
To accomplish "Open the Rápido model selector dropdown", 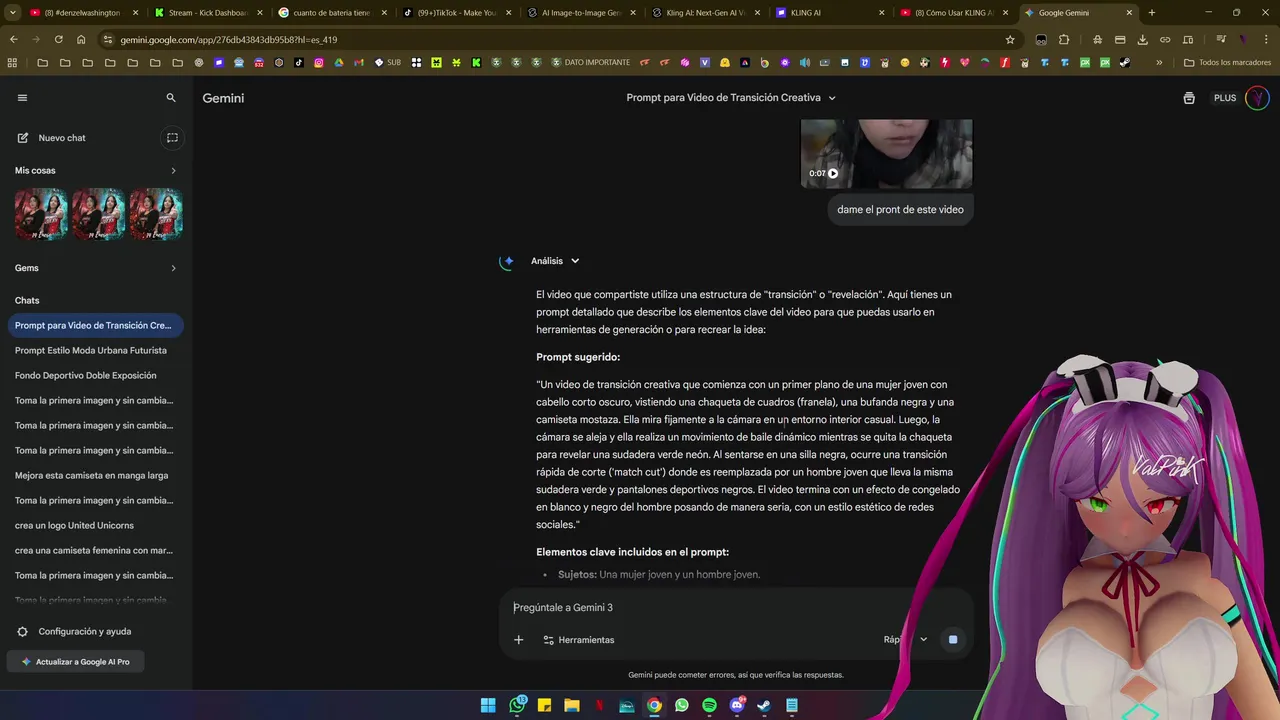I will tap(905, 640).
